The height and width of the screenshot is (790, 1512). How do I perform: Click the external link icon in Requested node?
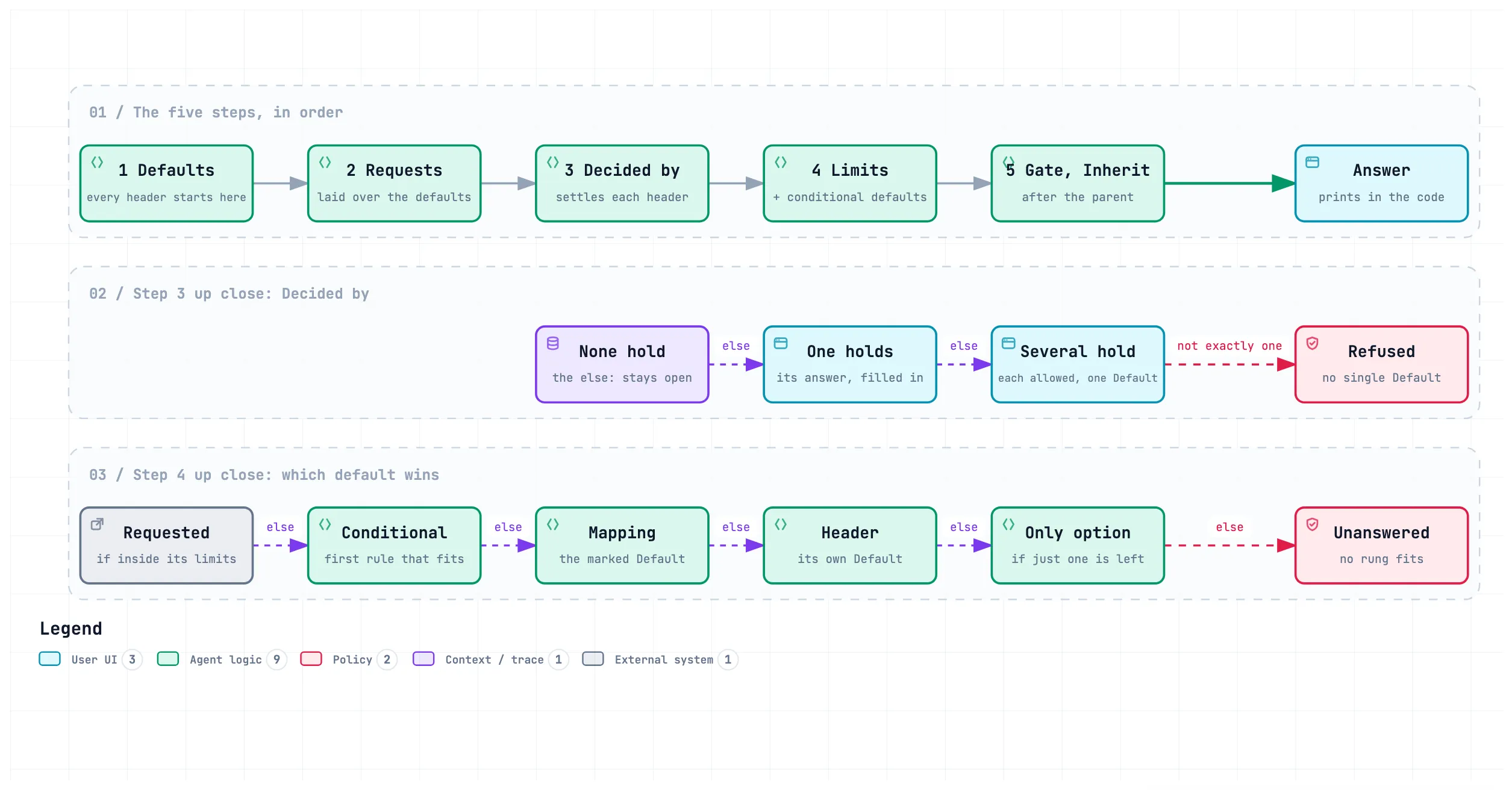(x=97, y=524)
